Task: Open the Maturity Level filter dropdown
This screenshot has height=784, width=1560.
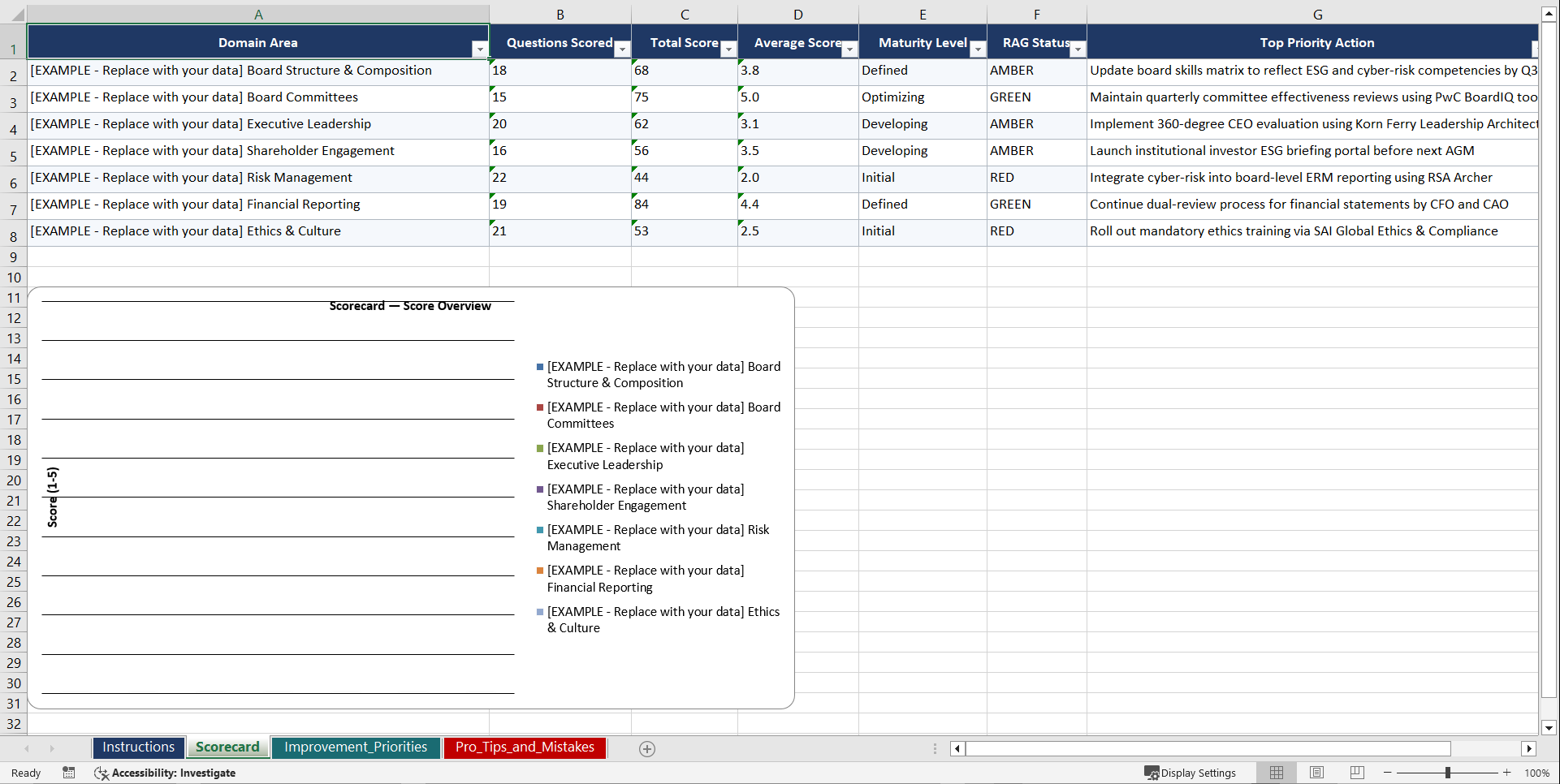Action: pos(978,50)
